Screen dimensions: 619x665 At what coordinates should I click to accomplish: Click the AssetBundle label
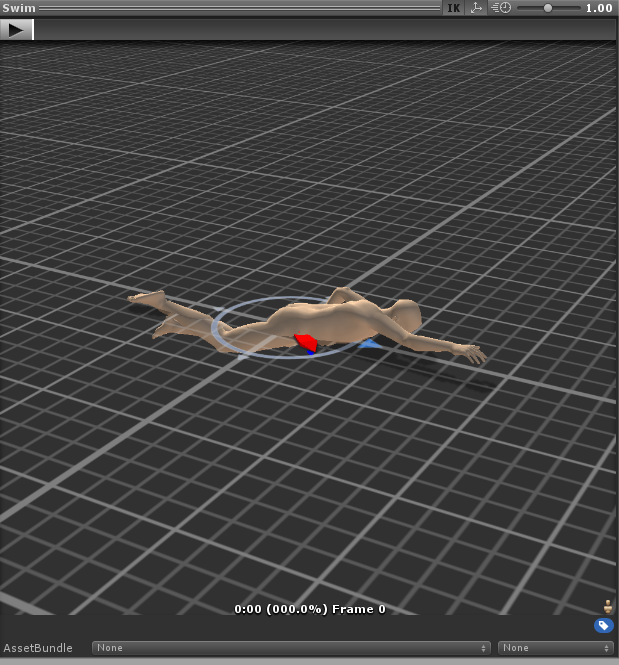point(38,648)
